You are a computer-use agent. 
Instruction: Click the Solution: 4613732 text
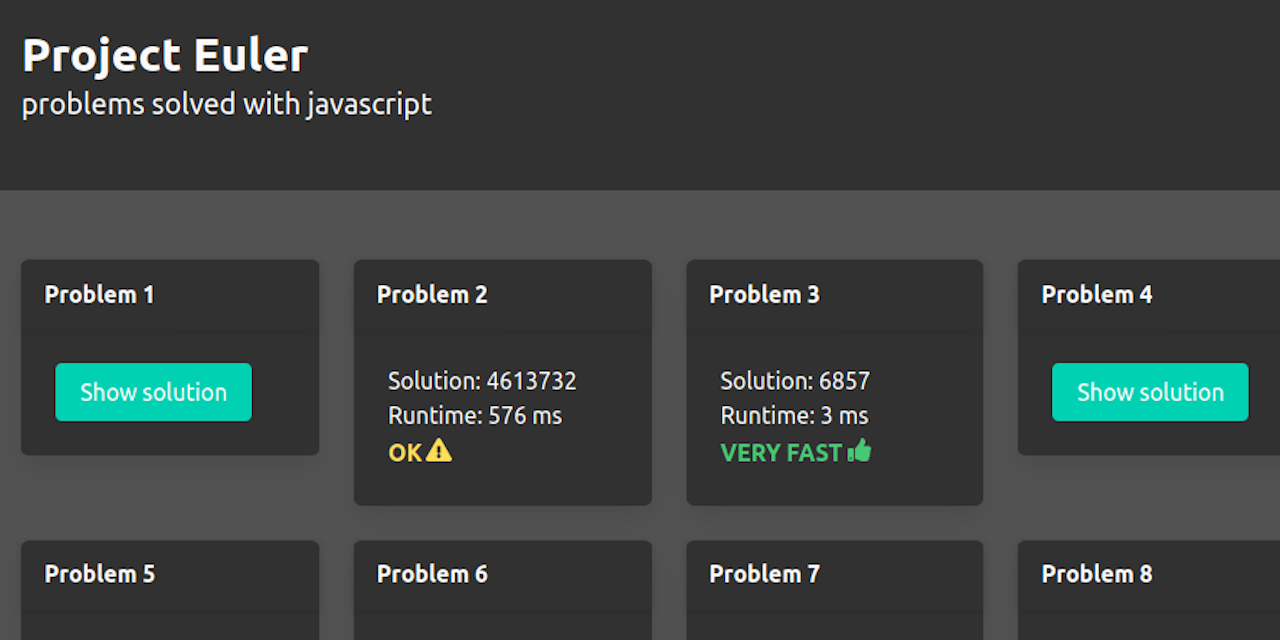[482, 381]
